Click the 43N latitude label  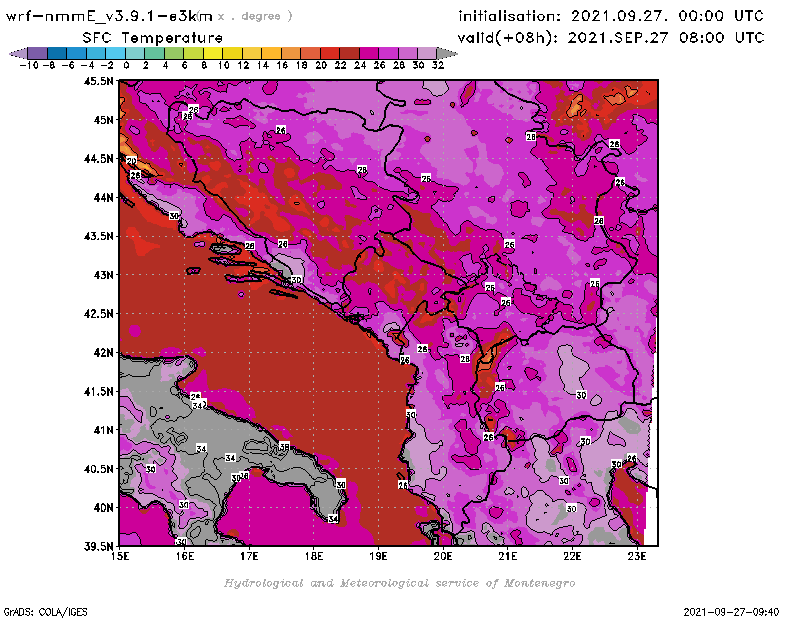point(104,275)
